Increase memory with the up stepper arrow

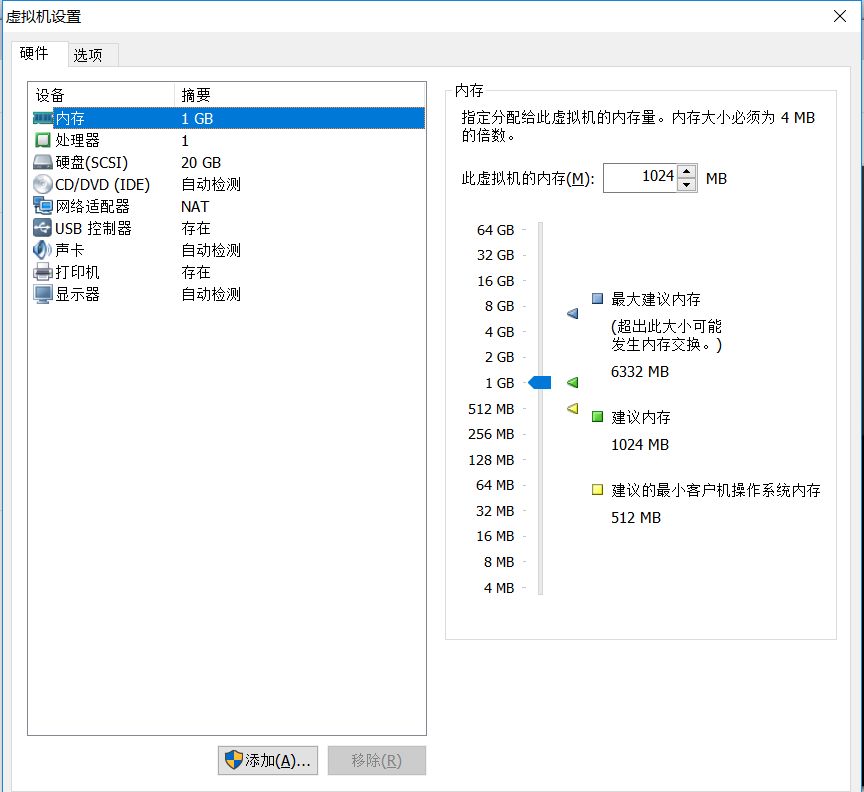687,172
